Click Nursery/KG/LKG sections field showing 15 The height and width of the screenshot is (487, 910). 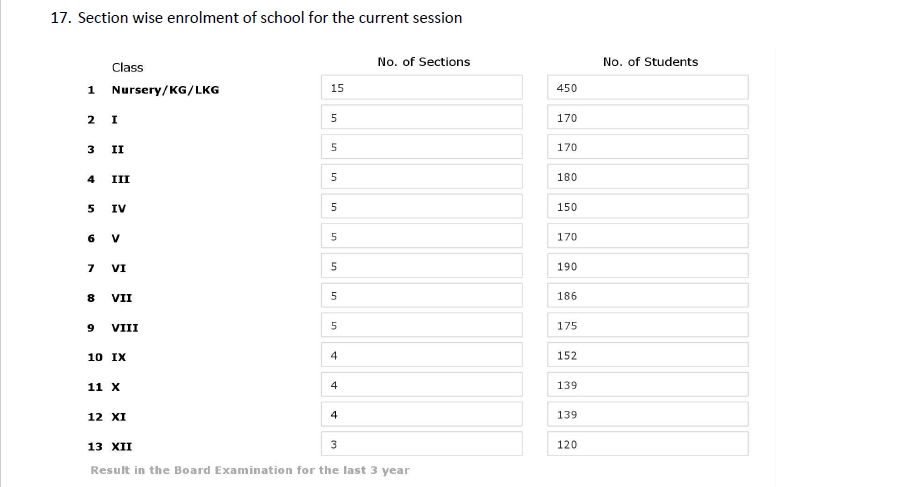pyautogui.click(x=422, y=88)
